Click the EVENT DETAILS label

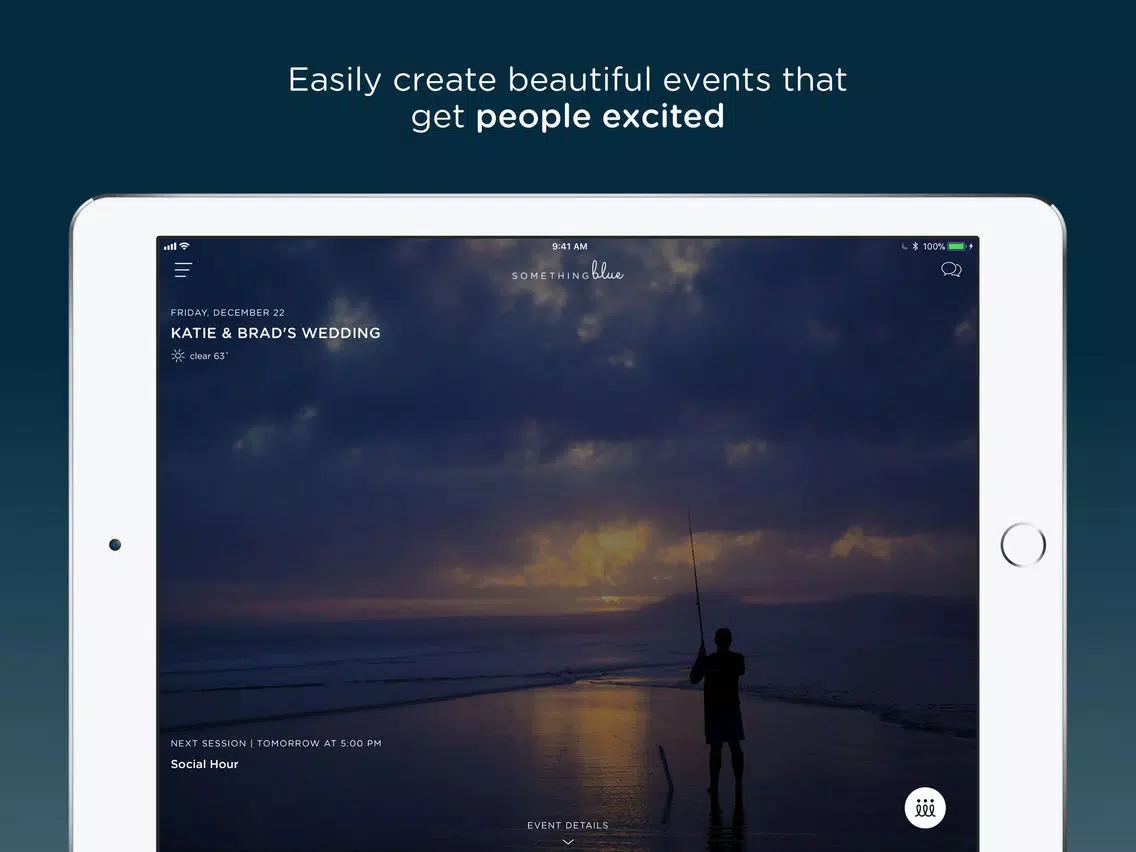(568, 825)
